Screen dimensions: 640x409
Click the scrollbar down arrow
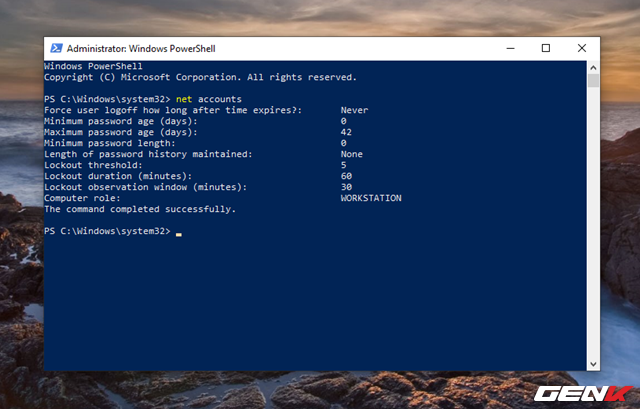tap(593, 364)
